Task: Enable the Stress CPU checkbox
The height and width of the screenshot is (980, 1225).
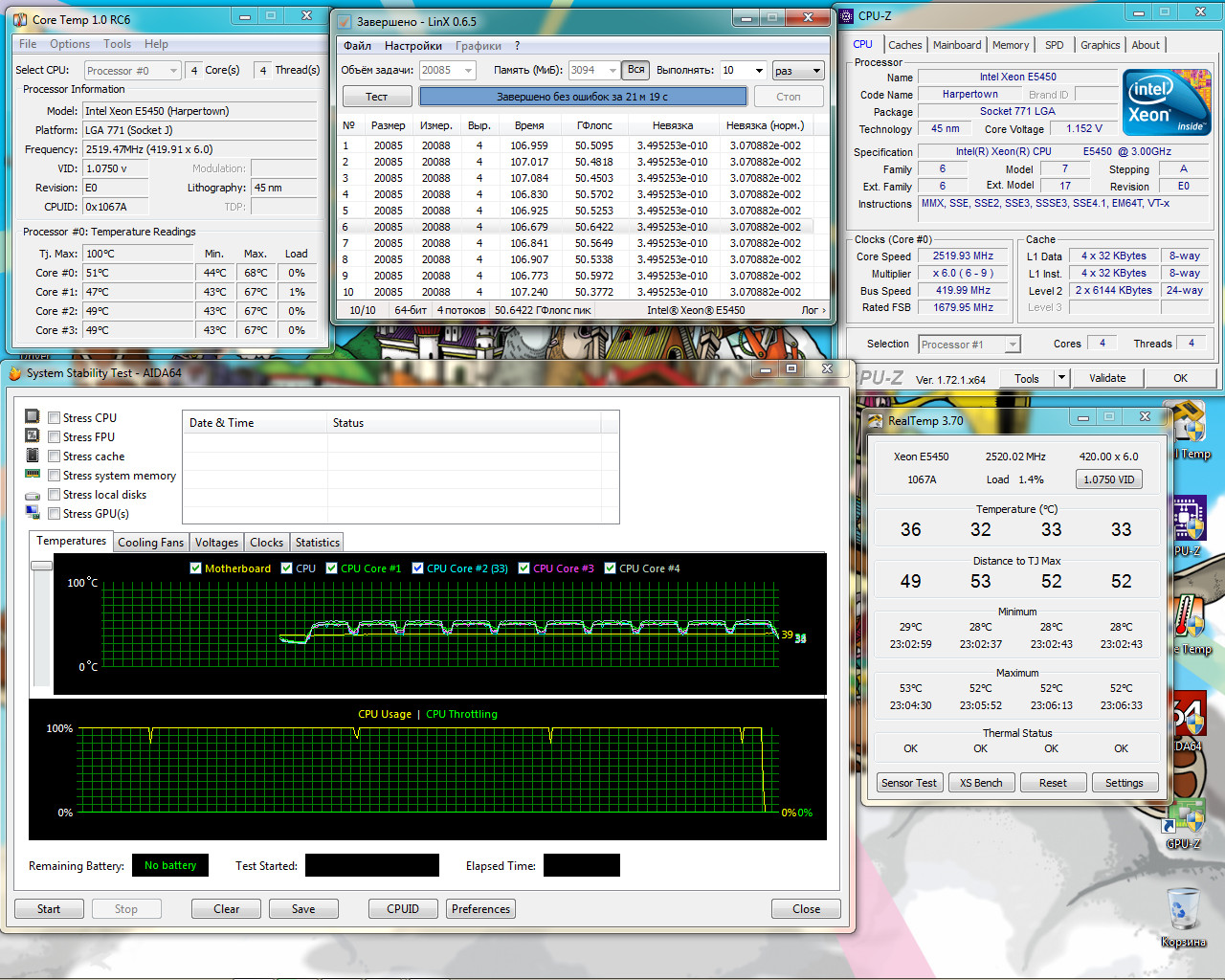Action: pyautogui.click(x=55, y=418)
